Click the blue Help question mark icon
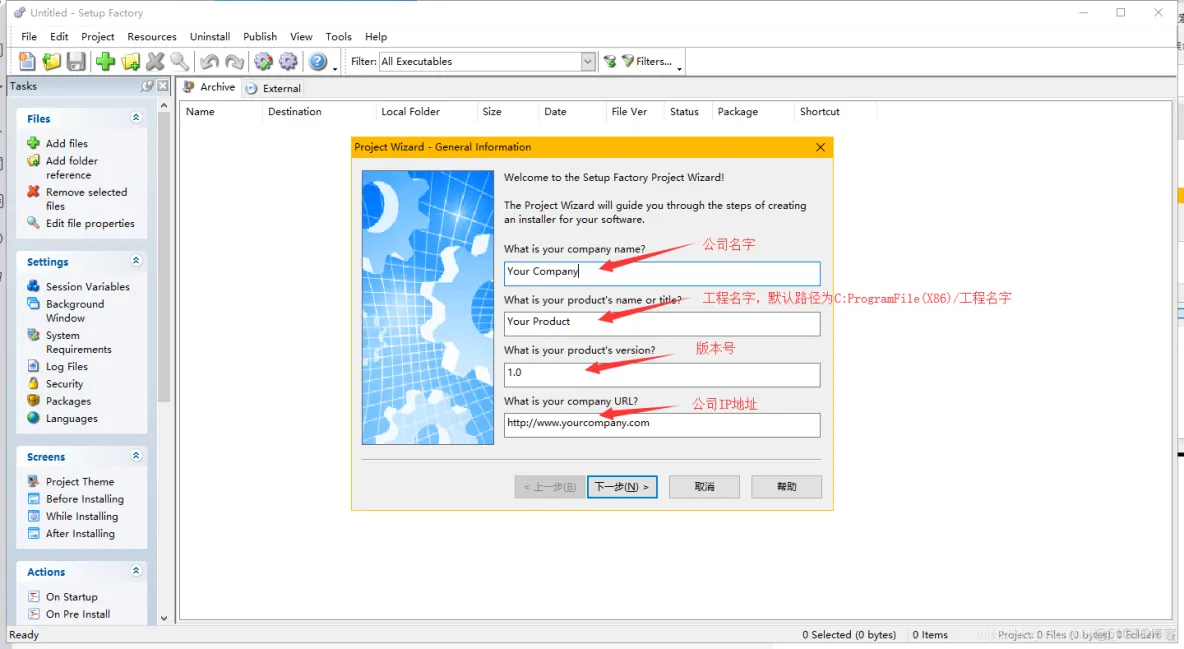The width and height of the screenshot is (1184, 649). 318,61
